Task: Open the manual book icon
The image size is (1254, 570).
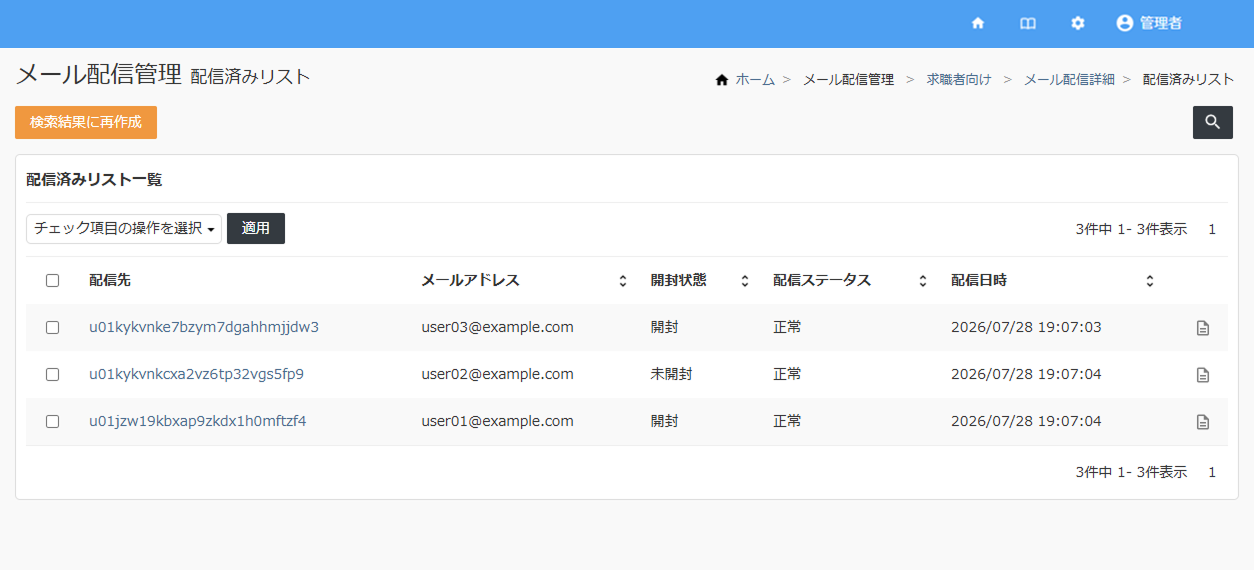Action: [1028, 23]
